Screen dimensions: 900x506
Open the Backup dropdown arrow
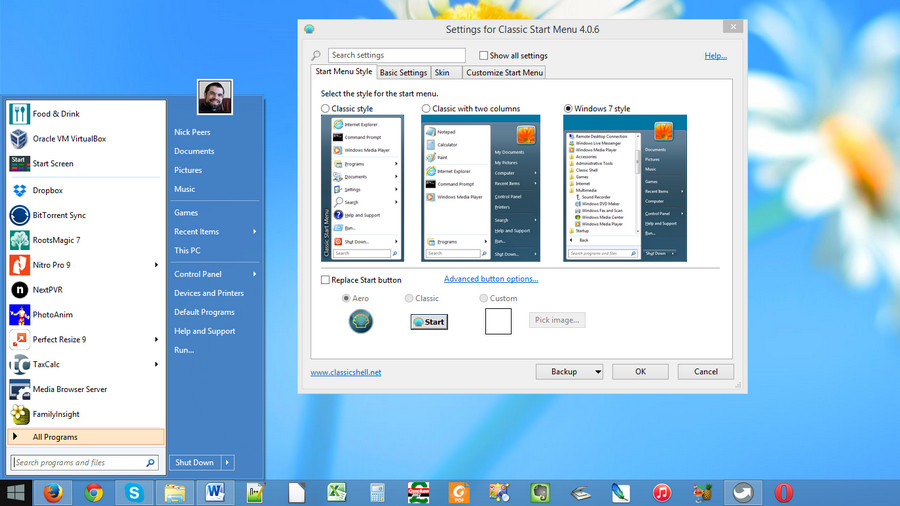598,372
